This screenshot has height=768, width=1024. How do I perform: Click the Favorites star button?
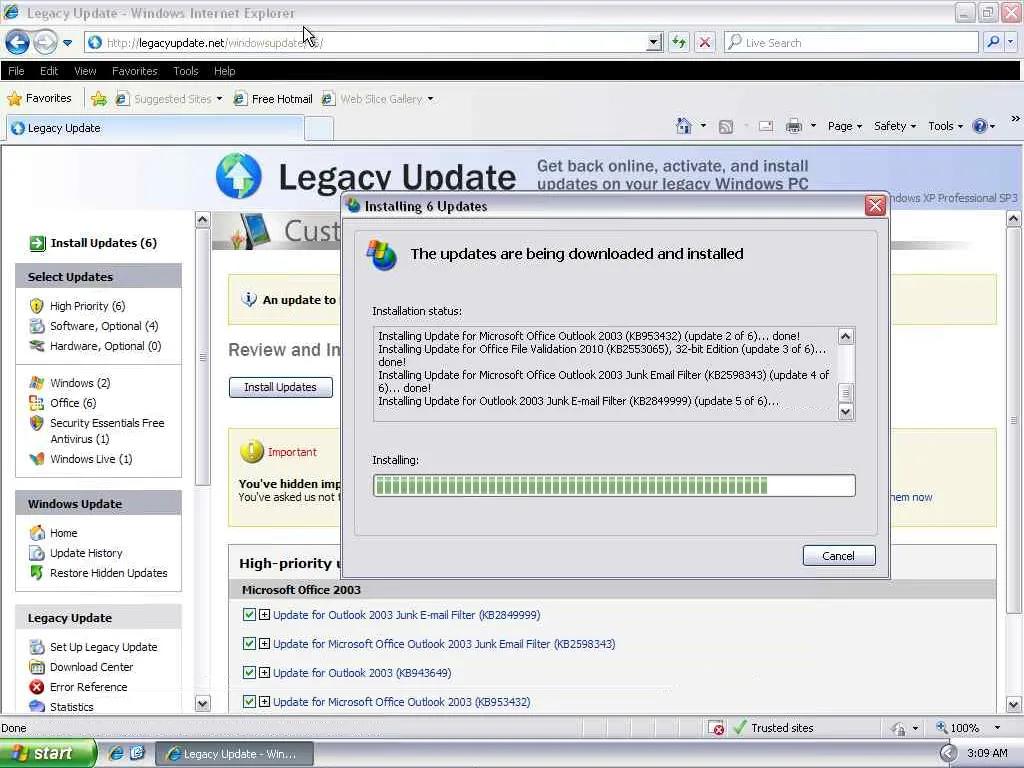[x=39, y=99]
